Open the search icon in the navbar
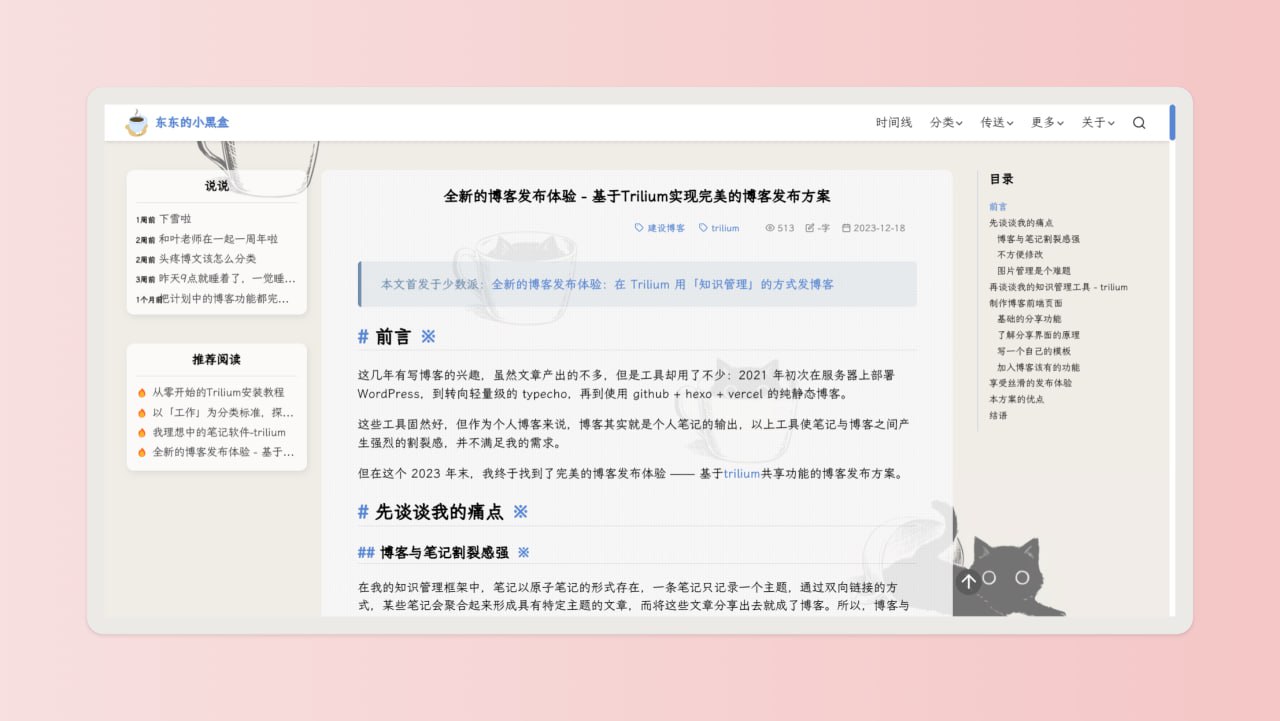 pyautogui.click(x=1139, y=122)
